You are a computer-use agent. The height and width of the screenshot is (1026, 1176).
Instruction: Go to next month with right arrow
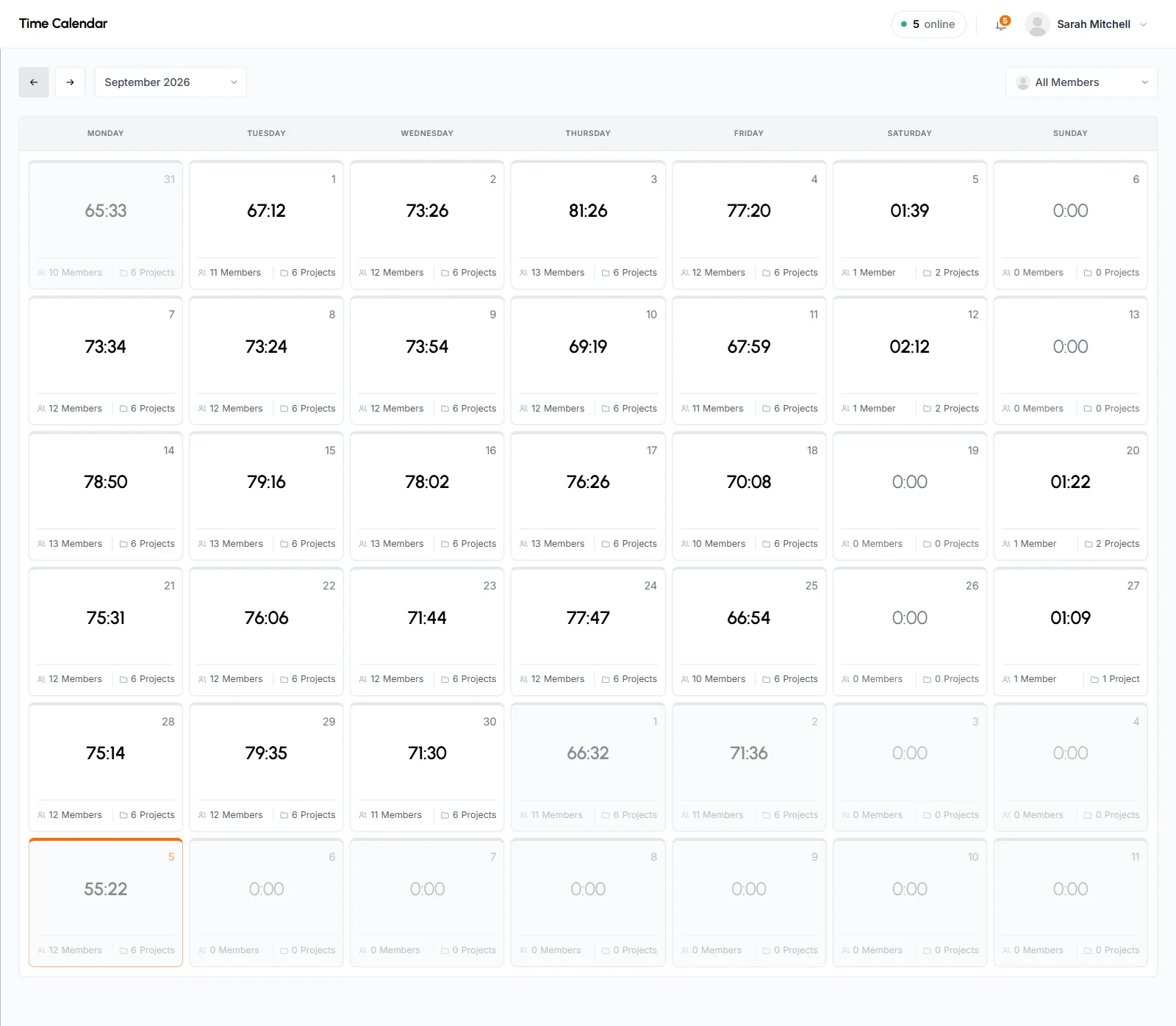pyautogui.click(x=70, y=82)
